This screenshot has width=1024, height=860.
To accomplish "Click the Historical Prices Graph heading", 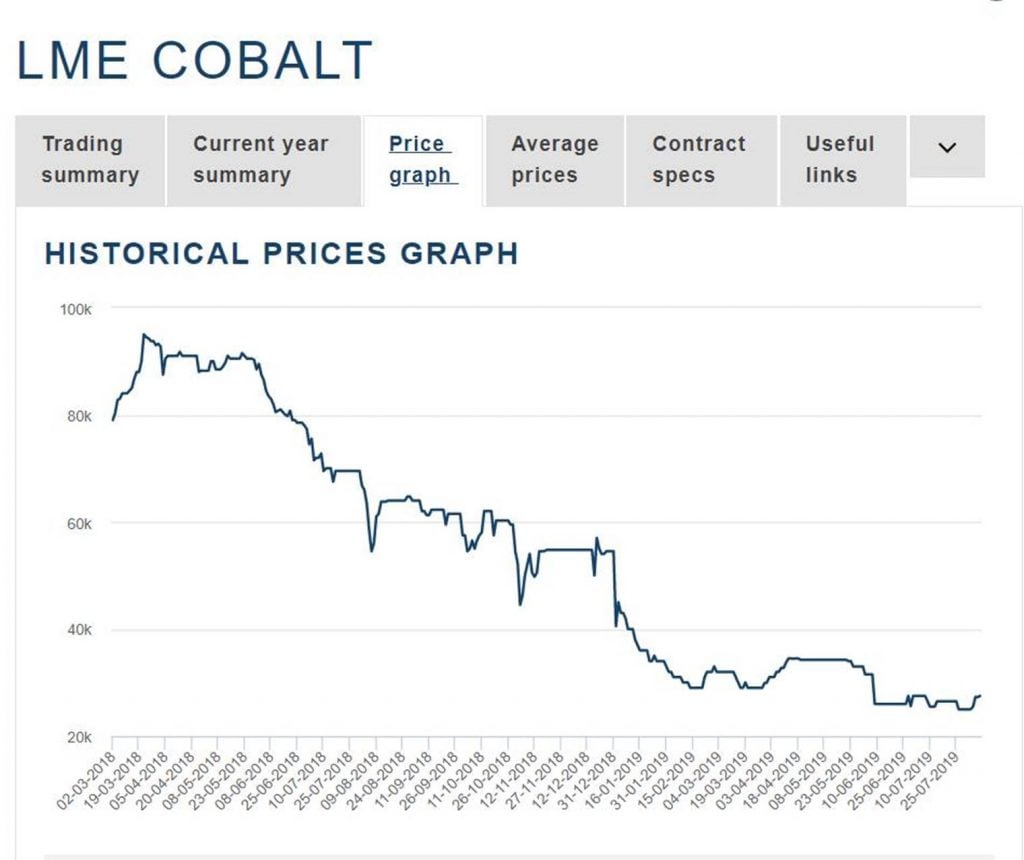I will click(281, 254).
